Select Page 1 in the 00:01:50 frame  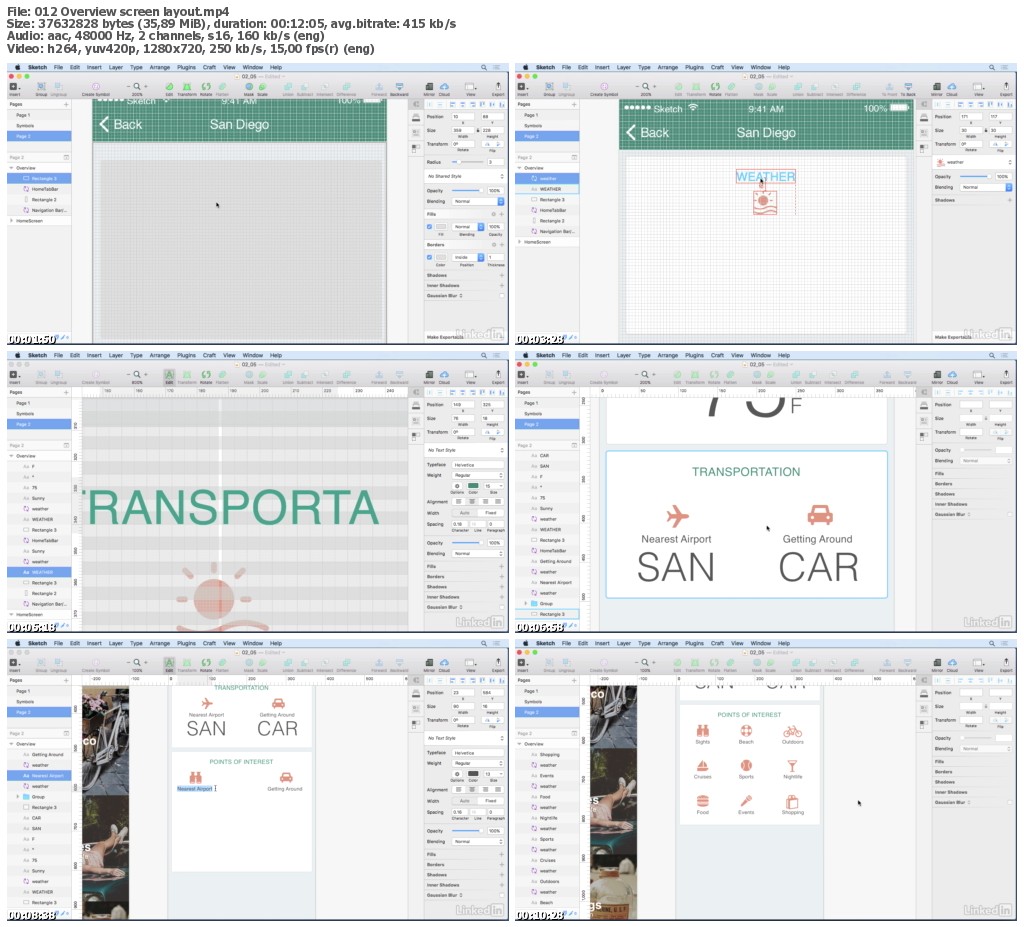click(39, 115)
